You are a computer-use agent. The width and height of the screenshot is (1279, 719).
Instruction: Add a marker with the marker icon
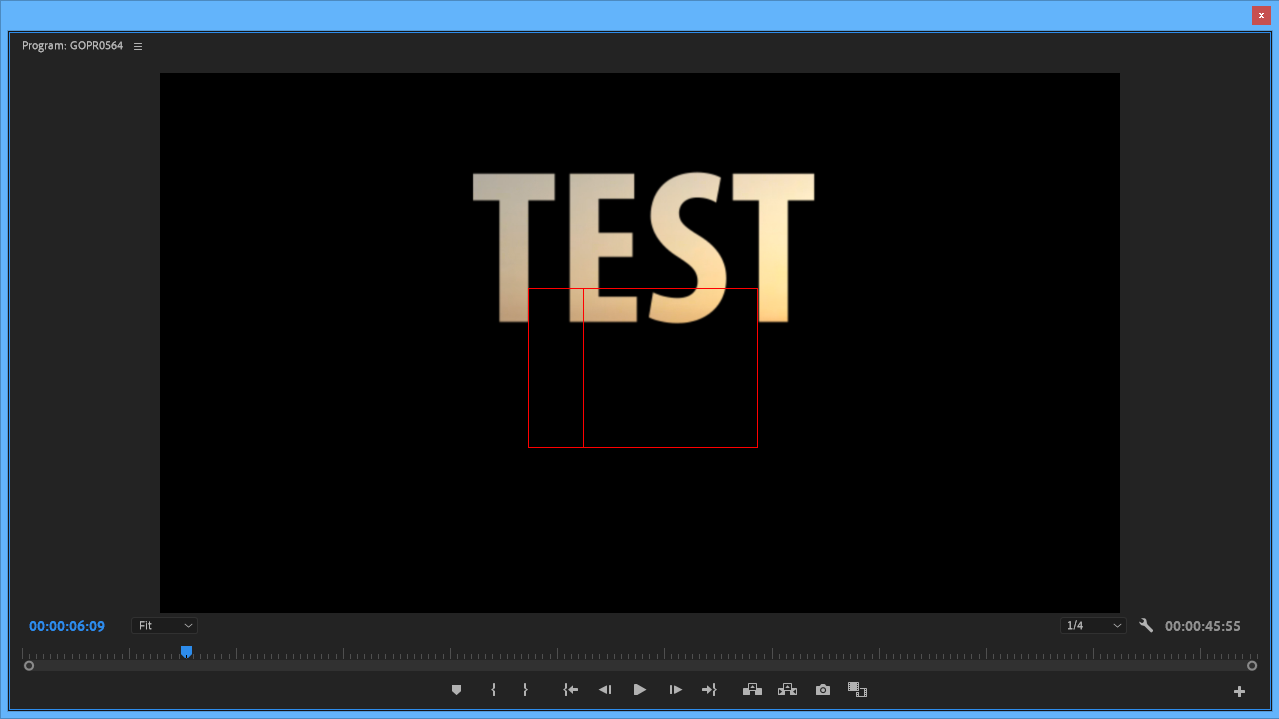(x=457, y=690)
